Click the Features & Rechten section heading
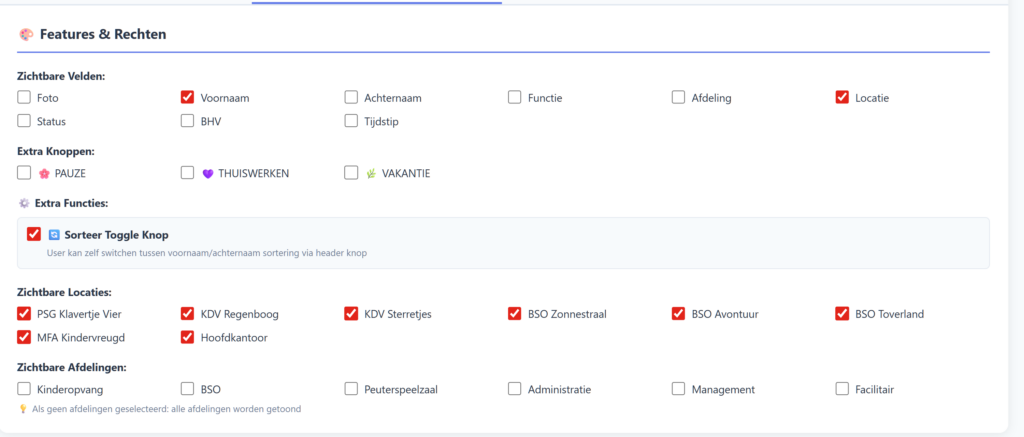The height and width of the screenshot is (437, 1024). (x=102, y=34)
